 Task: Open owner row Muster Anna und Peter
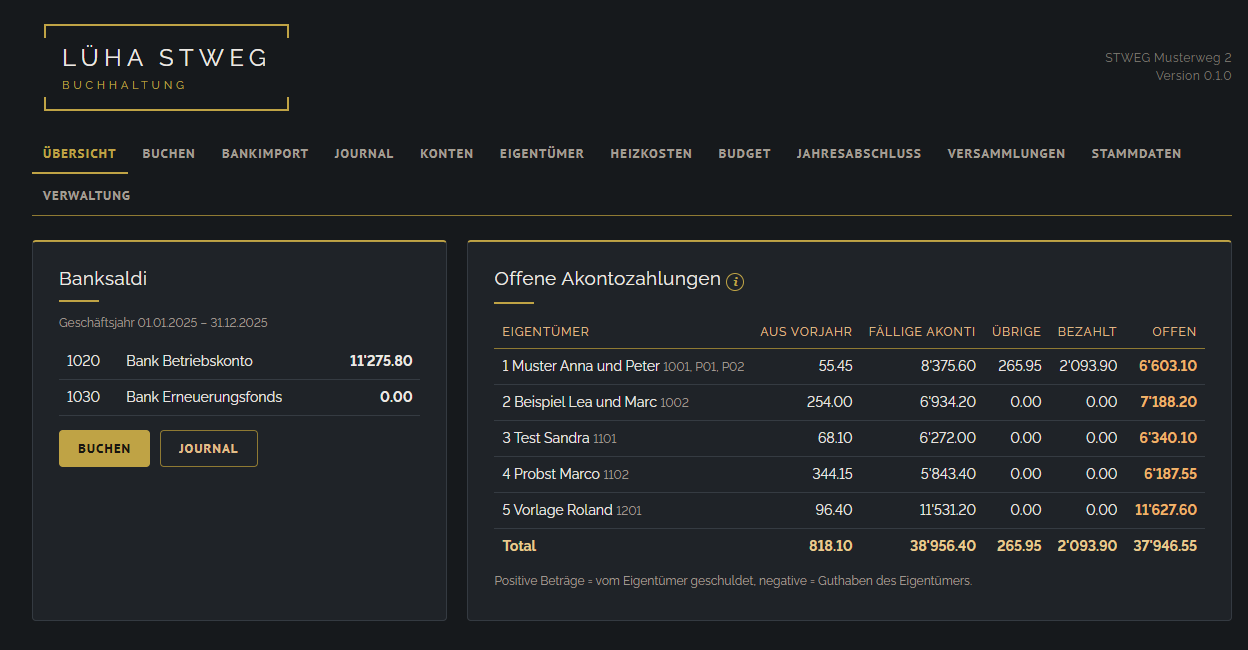coord(849,366)
